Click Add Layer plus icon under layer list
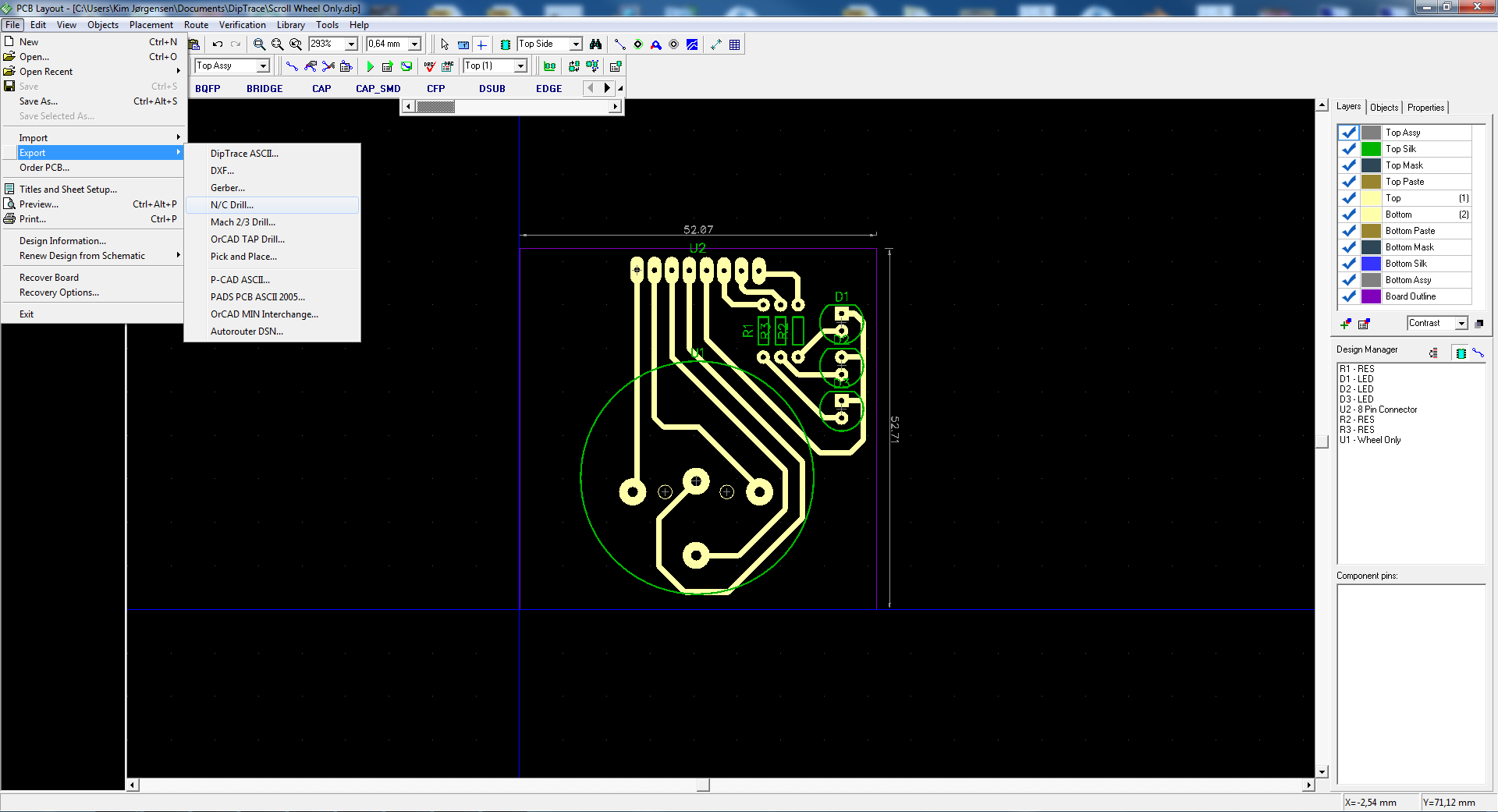Viewport: 1498px width, 812px height. (x=1346, y=324)
